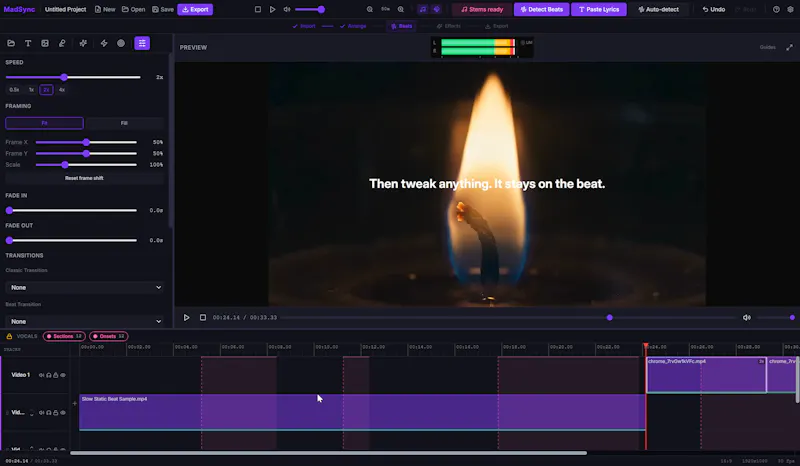The image size is (800, 466).
Task: Click the Frame X slider
Action: 86,142
